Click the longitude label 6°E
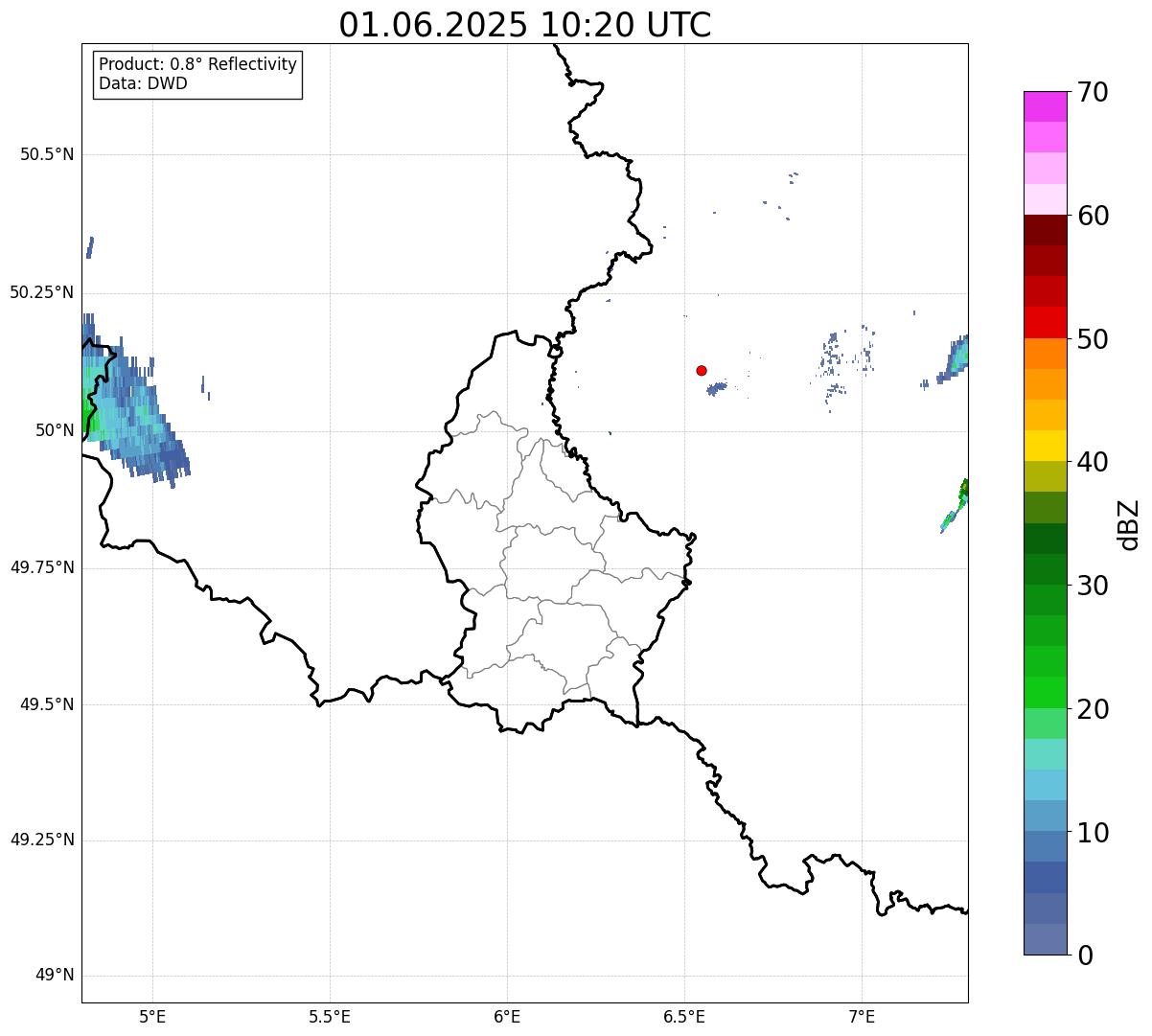The width and height of the screenshot is (1152, 1036). pyautogui.click(x=507, y=1016)
